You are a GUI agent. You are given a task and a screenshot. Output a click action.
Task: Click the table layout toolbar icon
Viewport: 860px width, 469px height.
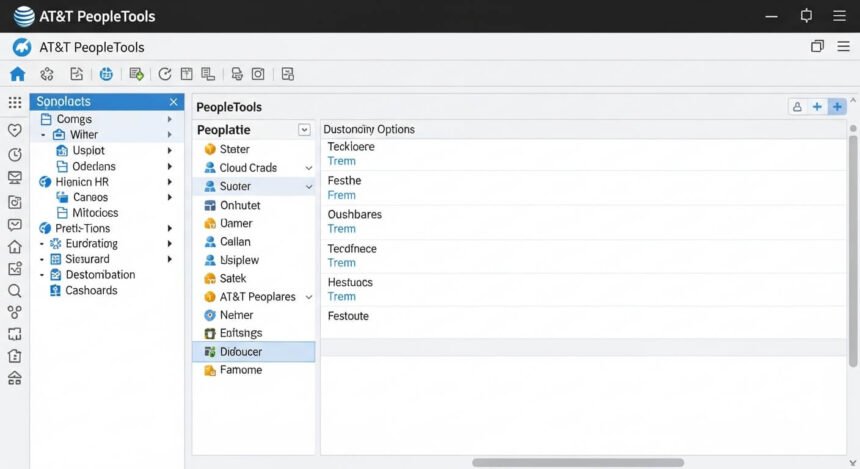coord(186,74)
